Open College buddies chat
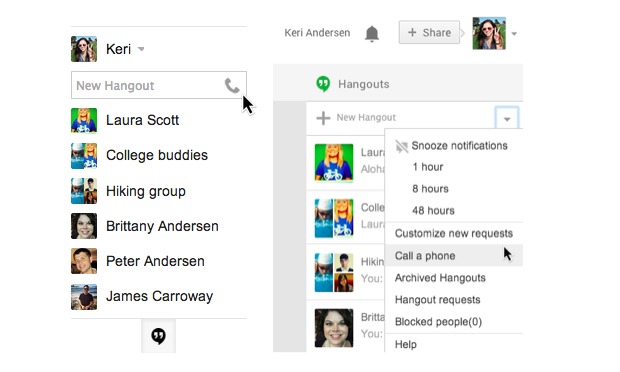Viewport: 620px width, 372px height. pos(157,155)
